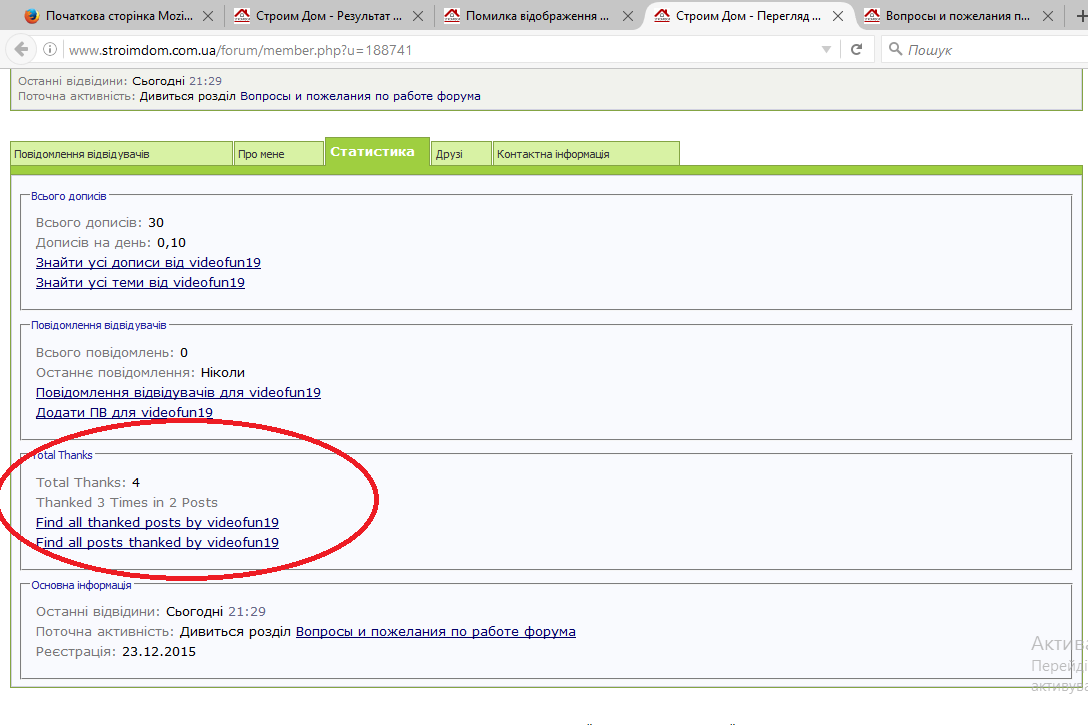Open the URL history dropdown arrow

pyautogui.click(x=826, y=49)
